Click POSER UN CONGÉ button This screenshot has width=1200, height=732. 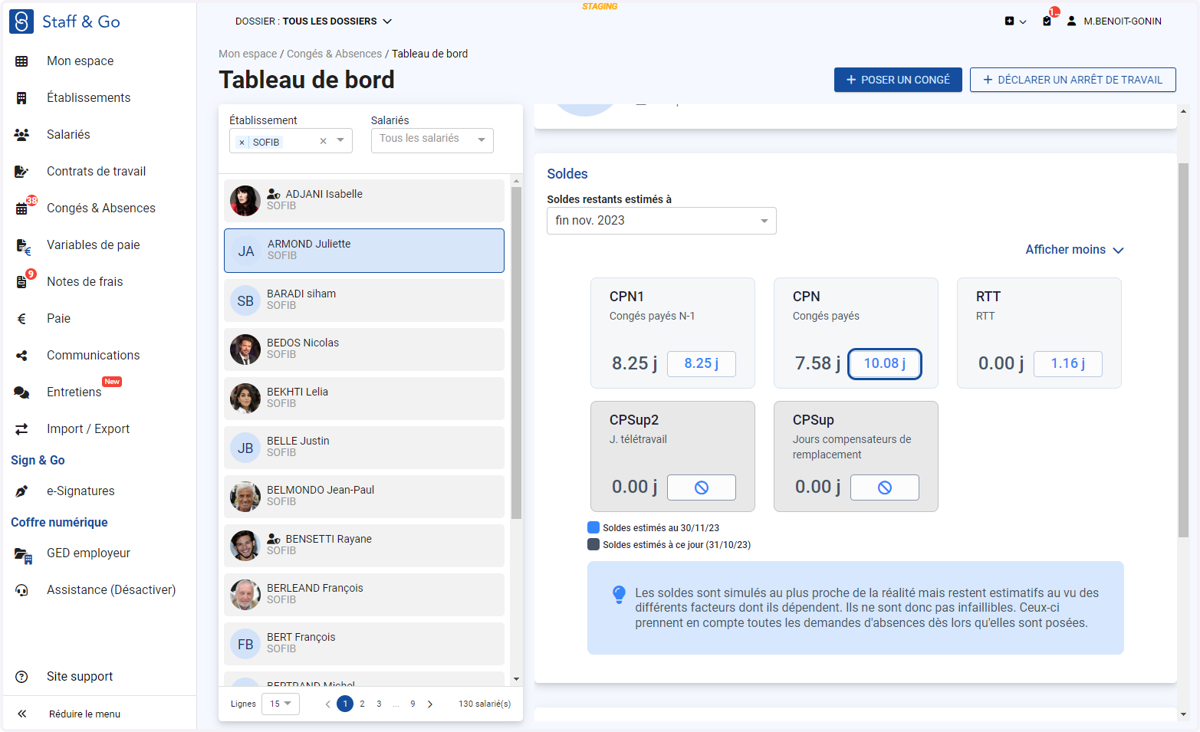coord(898,80)
